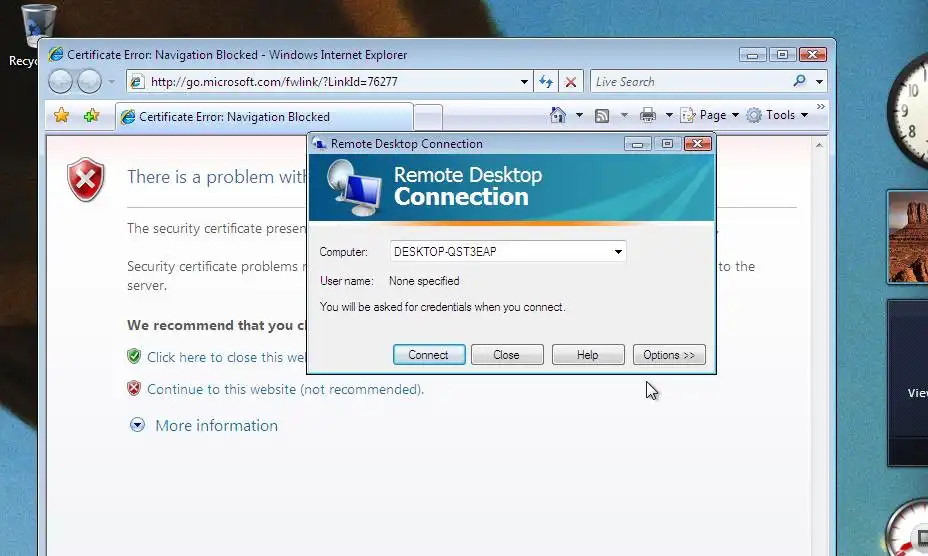This screenshot has width=928, height=556.
Task: Click 'None specified' user name text
Action: [424, 281]
